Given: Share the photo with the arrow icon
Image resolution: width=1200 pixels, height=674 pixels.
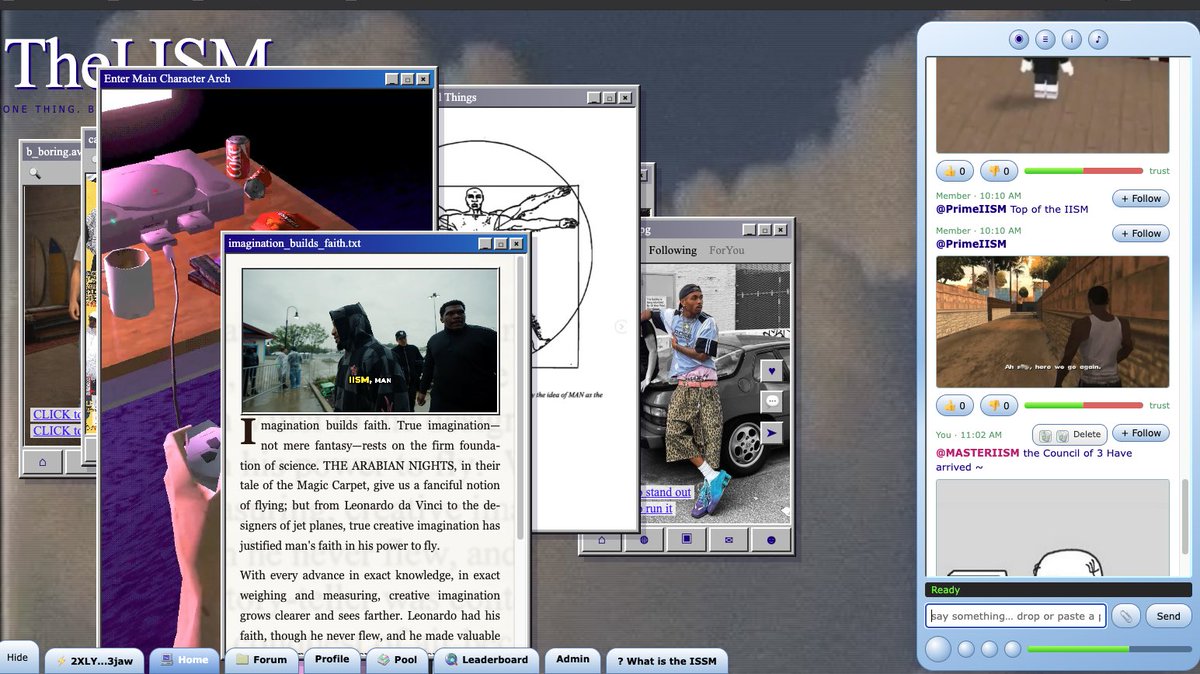Looking at the screenshot, I should pos(771,432).
